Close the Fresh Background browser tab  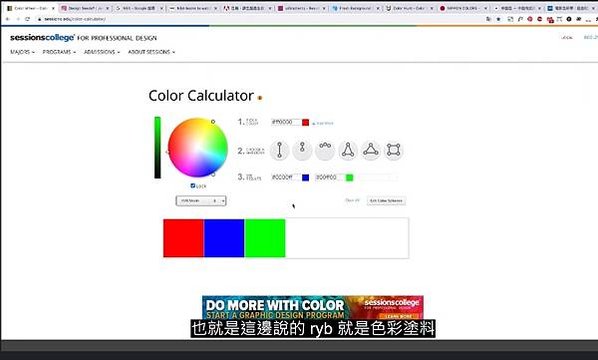[x=378, y=8]
